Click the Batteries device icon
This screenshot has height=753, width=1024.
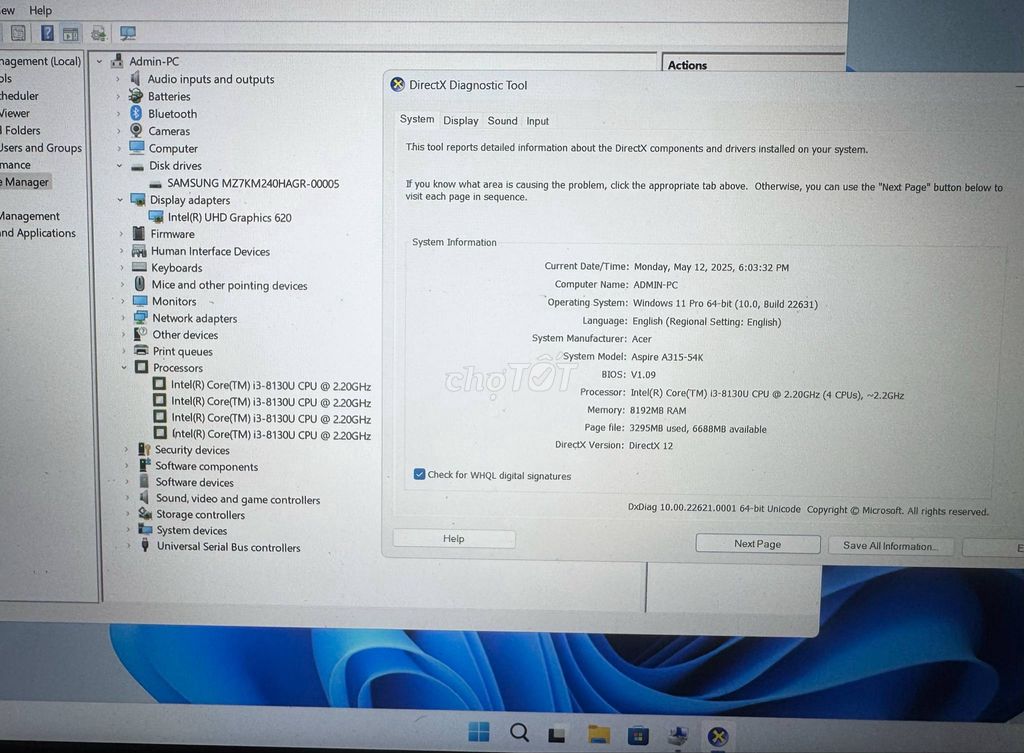click(135, 96)
